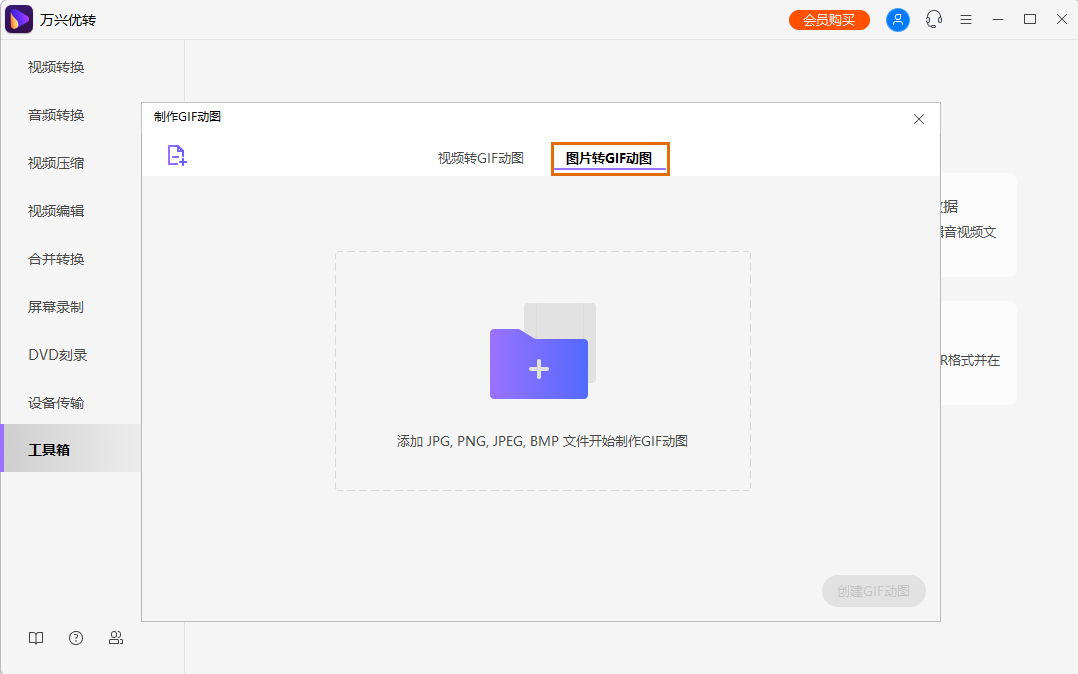The height and width of the screenshot is (674, 1078).
Task: Click the 添加 JPG, PNG, JPEG, BMP text
Action: coord(542,442)
